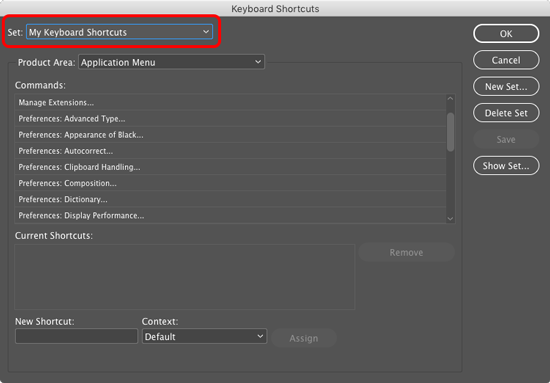550x383 pixels.
Task: Click the New Set... button
Action: click(506, 86)
